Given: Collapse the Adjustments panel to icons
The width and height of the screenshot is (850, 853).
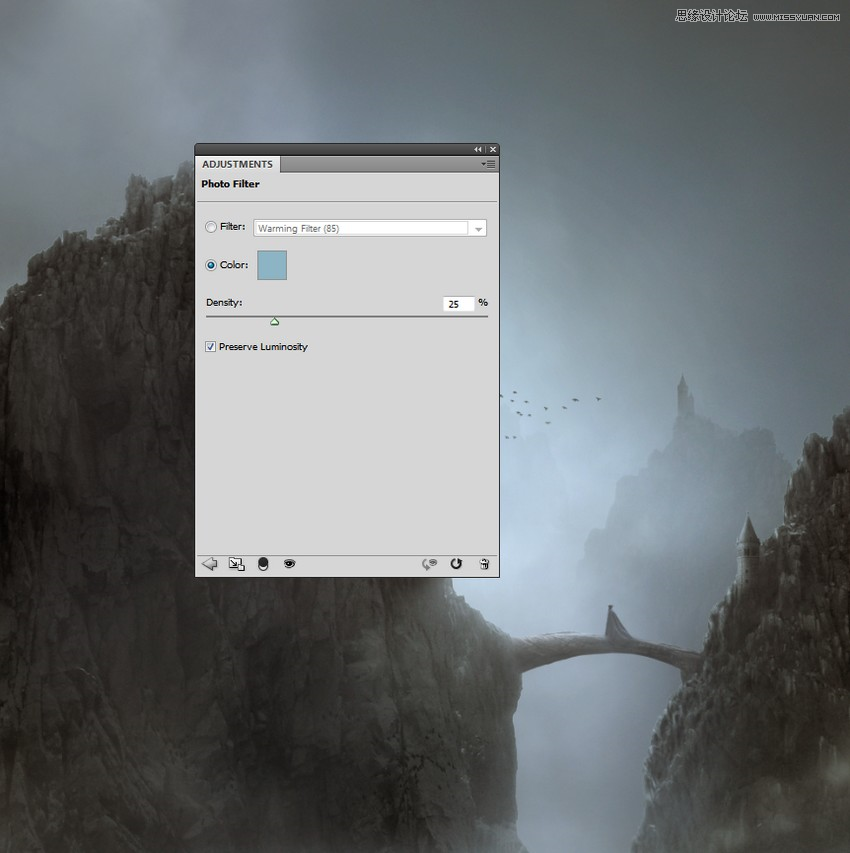Looking at the screenshot, I should 478,149.
